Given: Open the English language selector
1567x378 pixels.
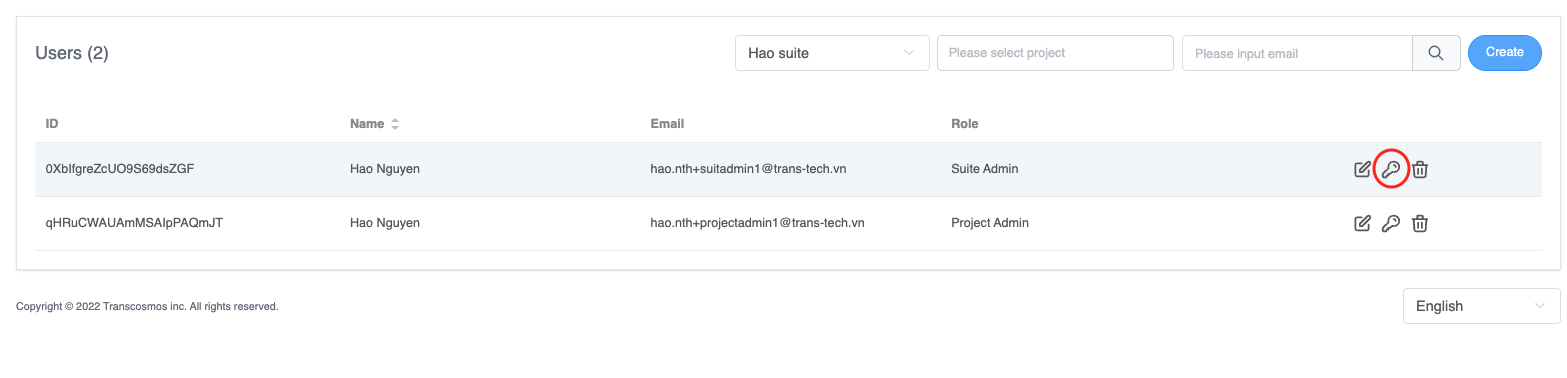Looking at the screenshot, I should point(1481,306).
